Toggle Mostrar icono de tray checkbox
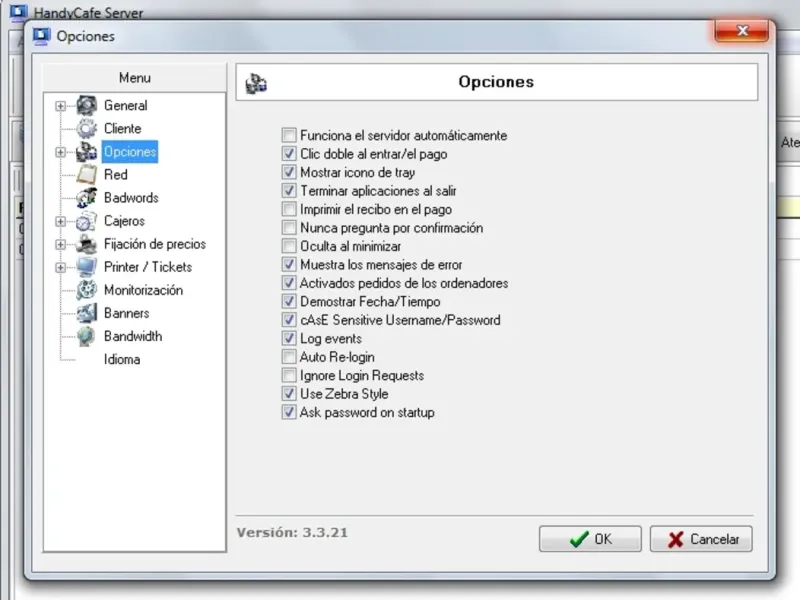Image resolution: width=800 pixels, height=600 pixels. pyautogui.click(x=289, y=172)
